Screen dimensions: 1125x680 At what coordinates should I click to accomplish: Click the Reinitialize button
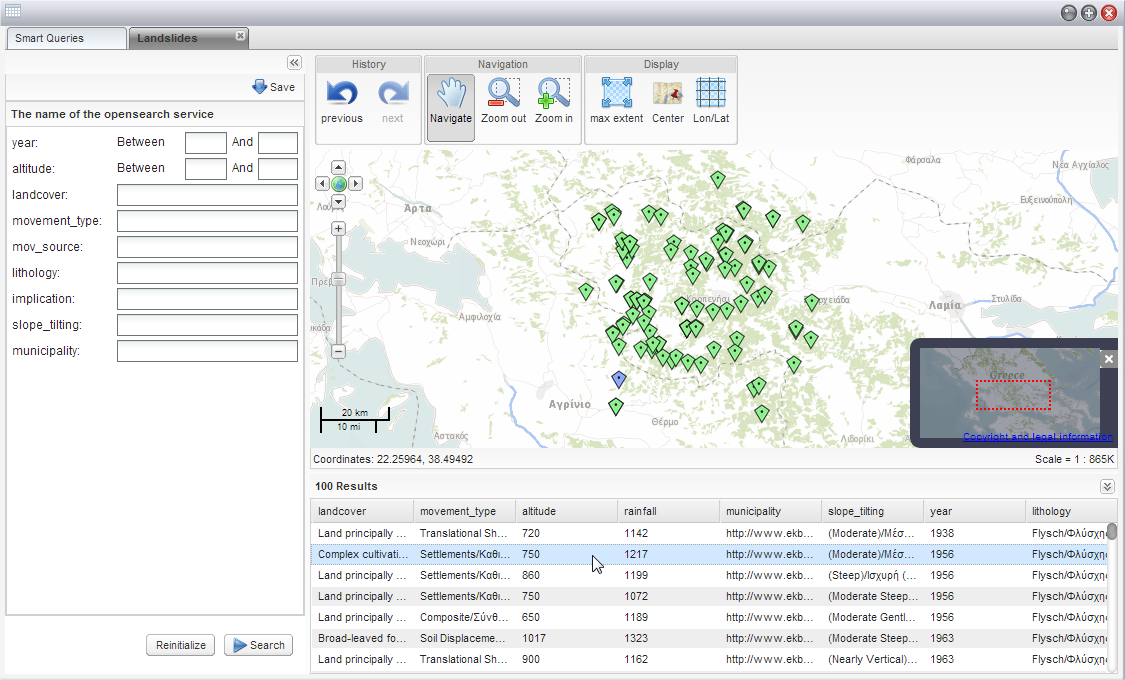(181, 645)
